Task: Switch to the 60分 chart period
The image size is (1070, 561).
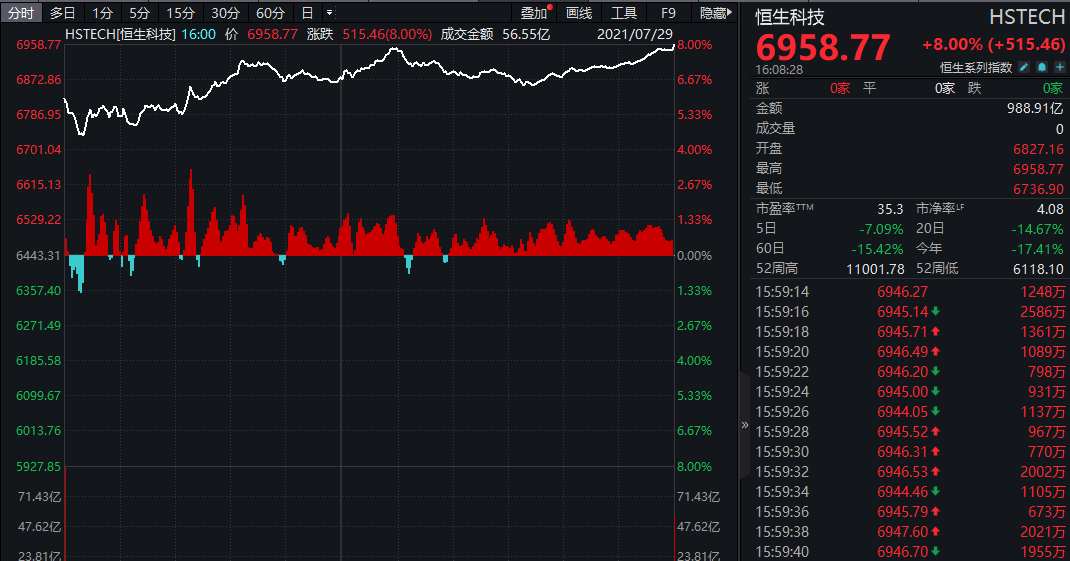Action: (270, 12)
